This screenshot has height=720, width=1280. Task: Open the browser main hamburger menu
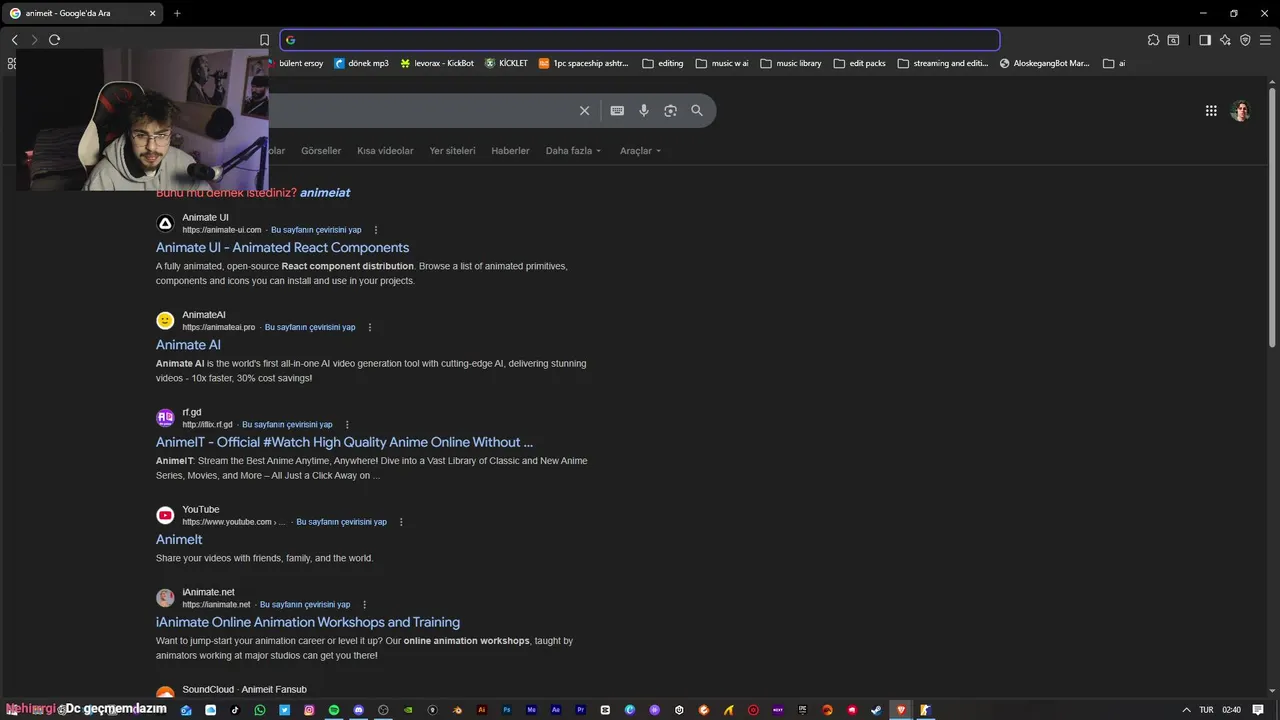[1265, 40]
